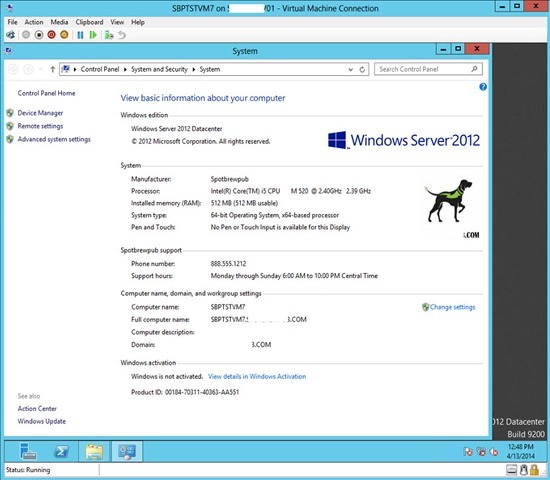Screen dimensions: 550x480
Task: Click 'Windows Server 2012 Datacenter' edition text
Action: [x=177, y=129]
